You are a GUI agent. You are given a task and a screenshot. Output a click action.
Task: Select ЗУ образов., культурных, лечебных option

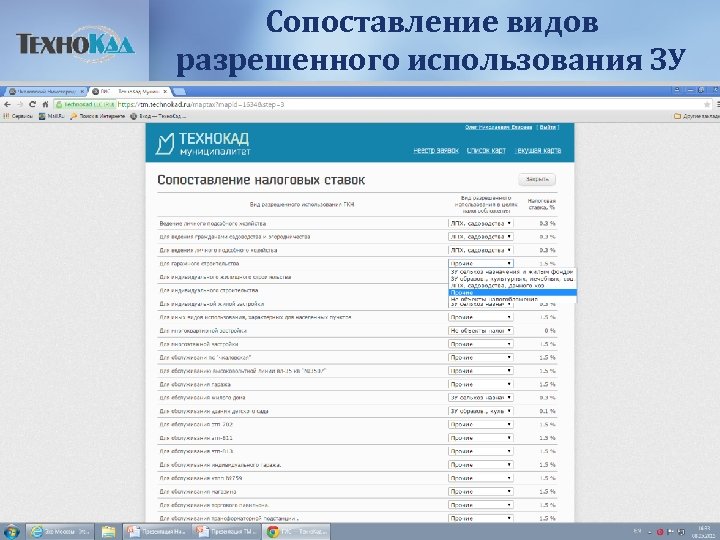512,279
